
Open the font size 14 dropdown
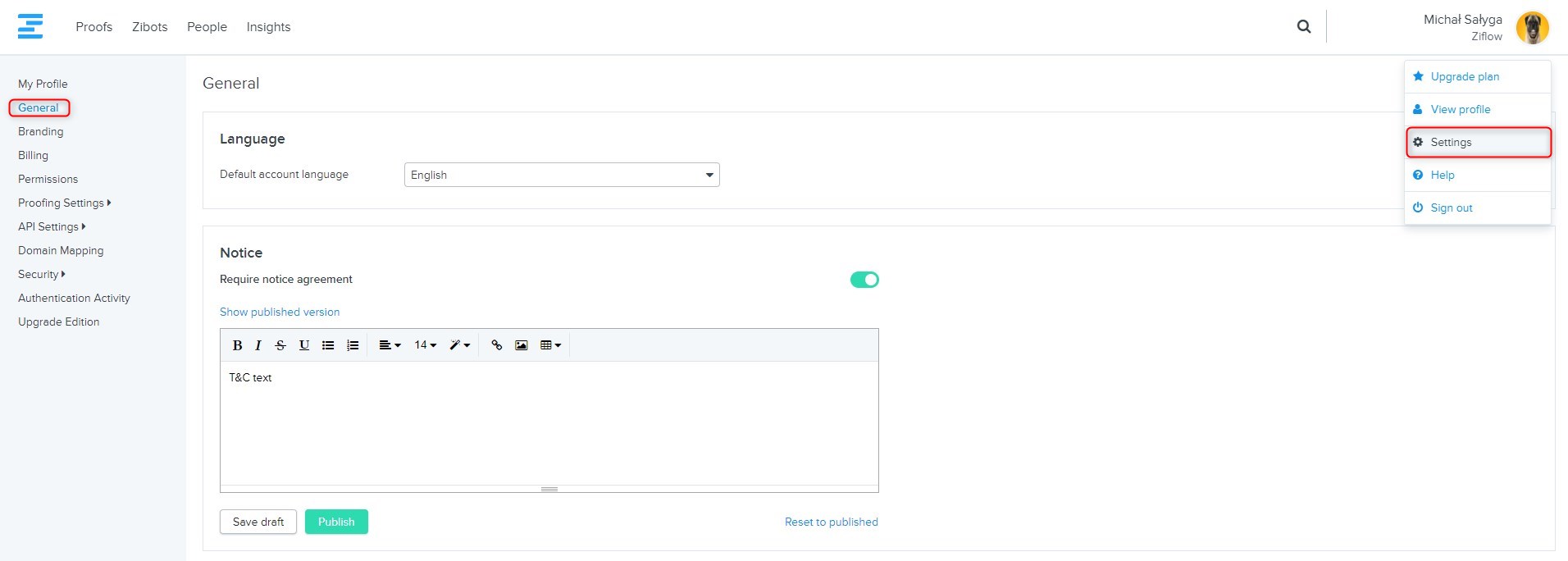pyautogui.click(x=425, y=345)
